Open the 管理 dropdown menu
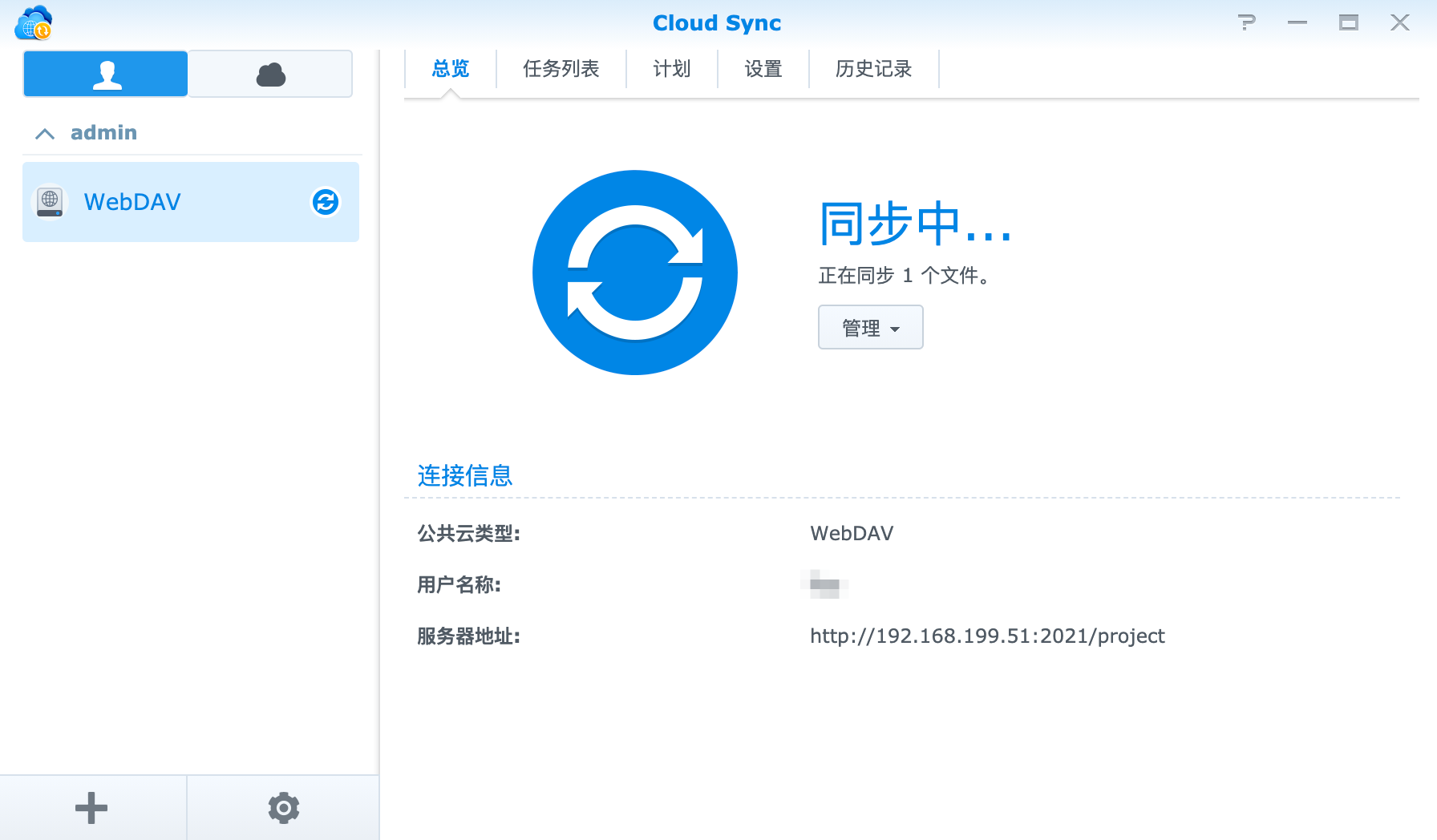 (870, 327)
